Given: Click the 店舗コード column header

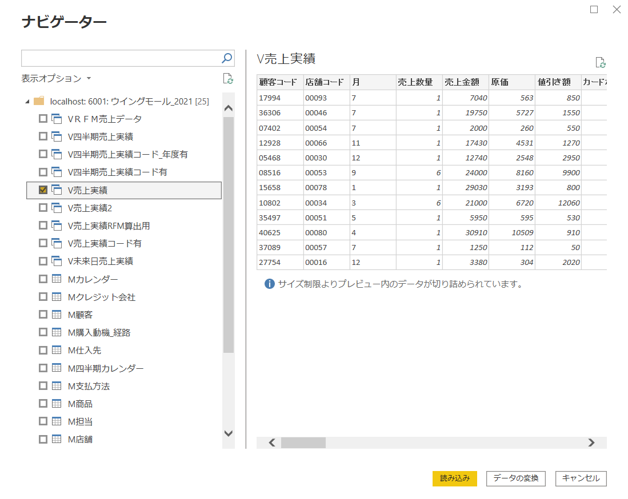Looking at the screenshot, I should [x=326, y=82].
